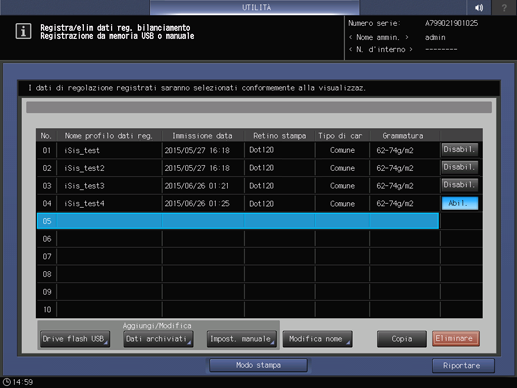Viewport: 517px width, 388px height.
Task: Click the date 2015/06/26 01:25
Action: click(197, 203)
